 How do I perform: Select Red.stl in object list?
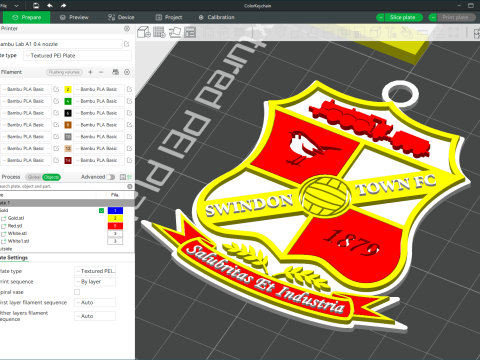[15, 226]
